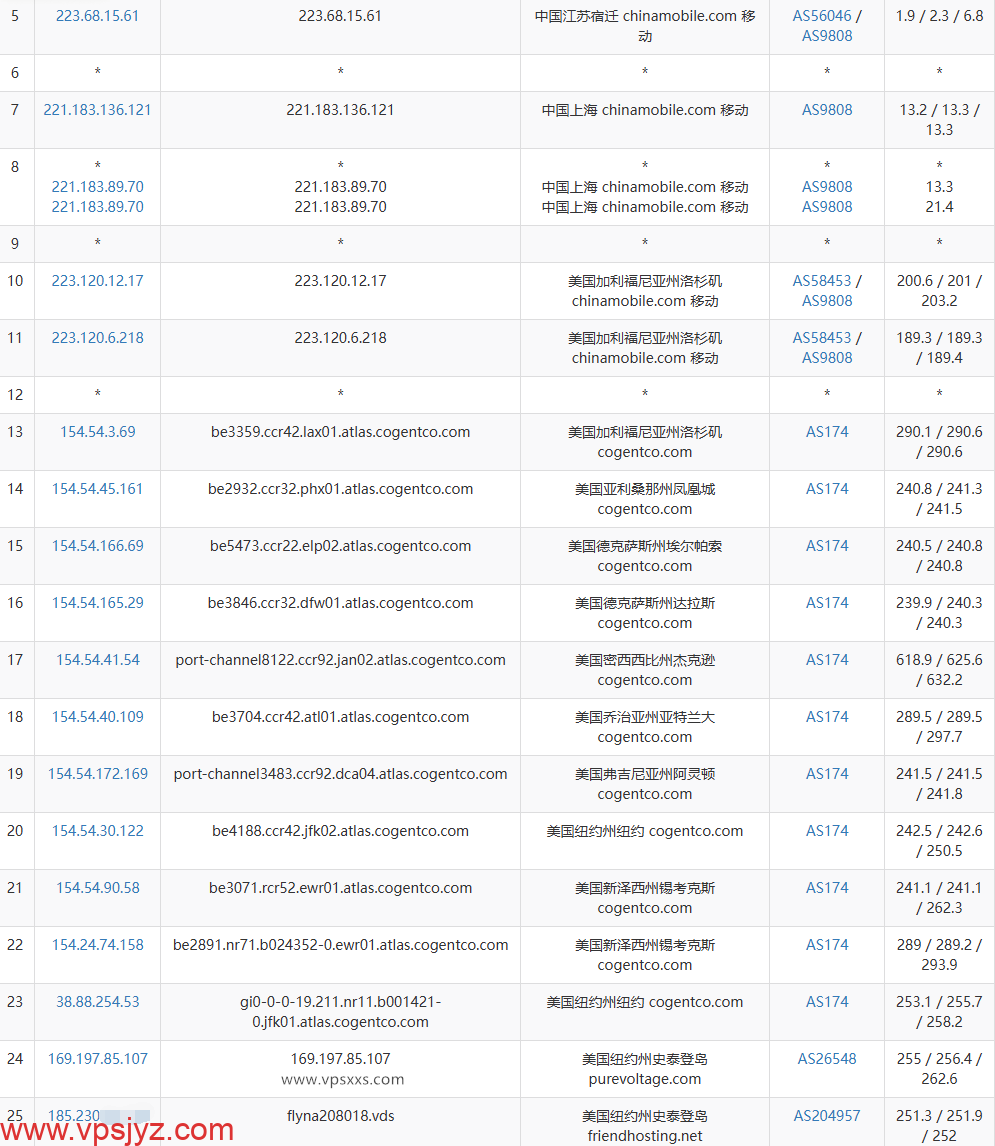The image size is (995, 1146).
Task: Click location text friendhosting.net in hop 25
Action: pyautogui.click(x=644, y=1136)
